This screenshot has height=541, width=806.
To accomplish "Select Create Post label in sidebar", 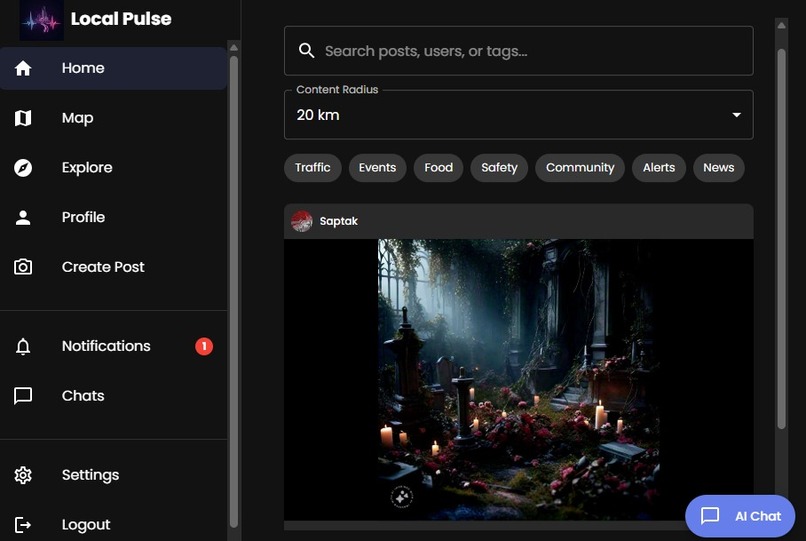I will coord(103,267).
